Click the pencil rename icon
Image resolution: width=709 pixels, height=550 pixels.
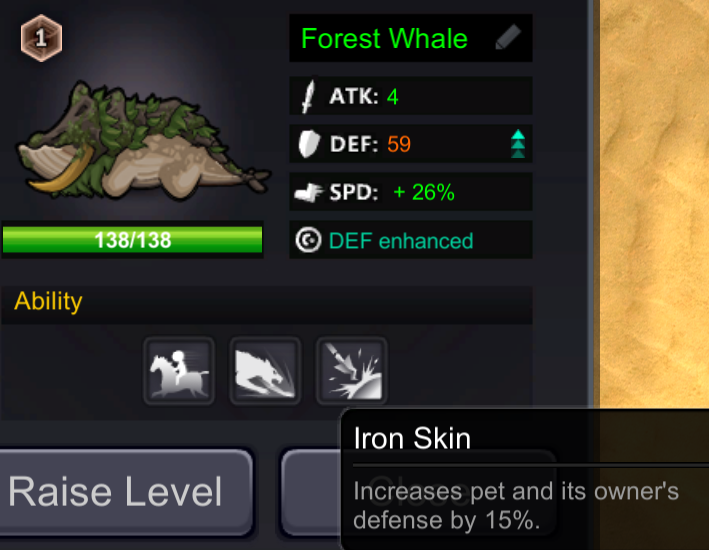click(508, 37)
